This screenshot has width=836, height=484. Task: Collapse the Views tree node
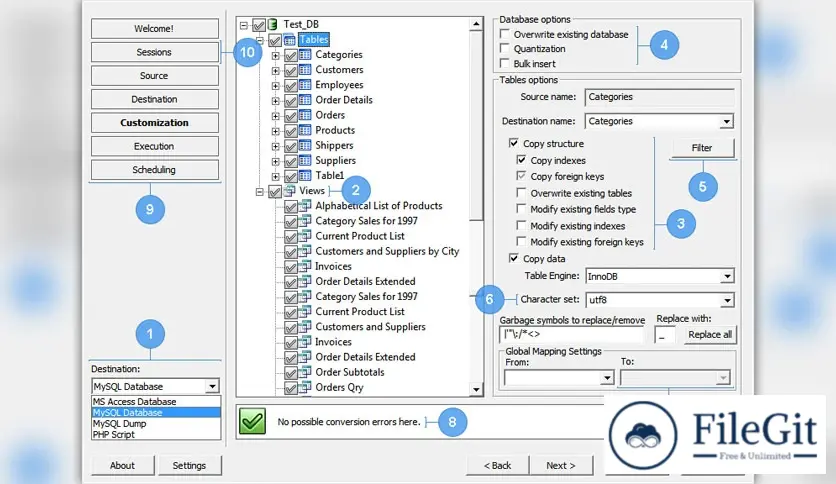[260, 192]
